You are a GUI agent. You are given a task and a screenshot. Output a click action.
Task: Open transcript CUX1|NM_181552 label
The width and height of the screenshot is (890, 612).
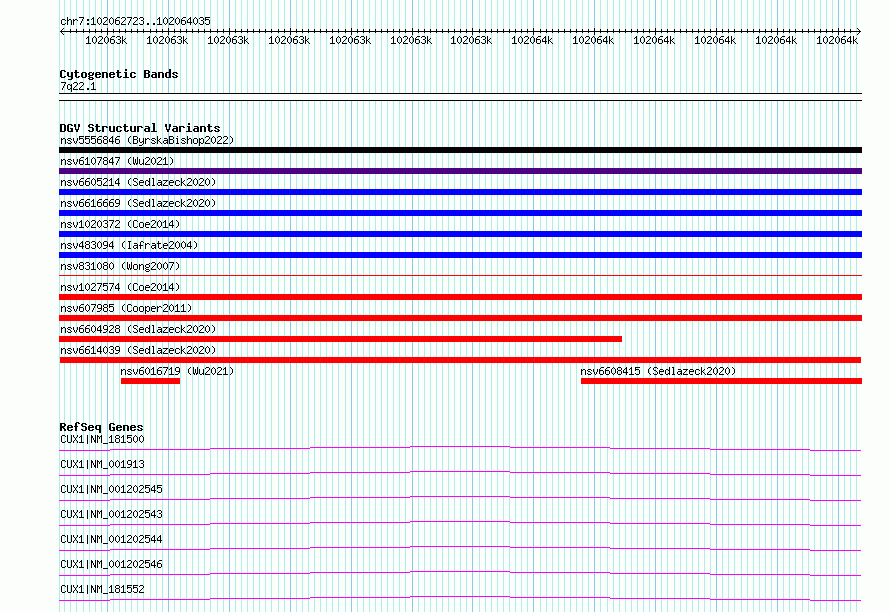click(x=102, y=589)
